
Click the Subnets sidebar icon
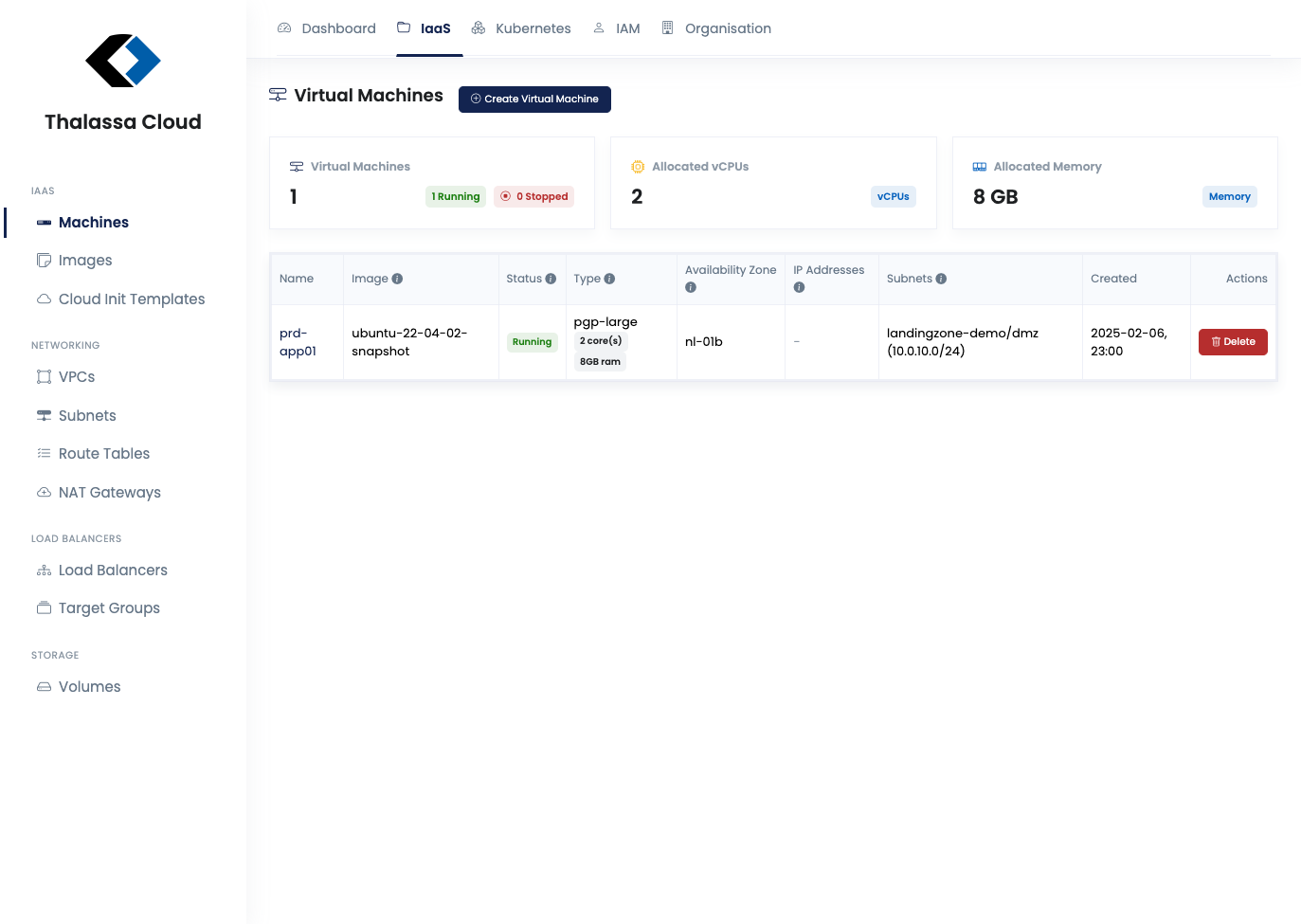(44, 416)
